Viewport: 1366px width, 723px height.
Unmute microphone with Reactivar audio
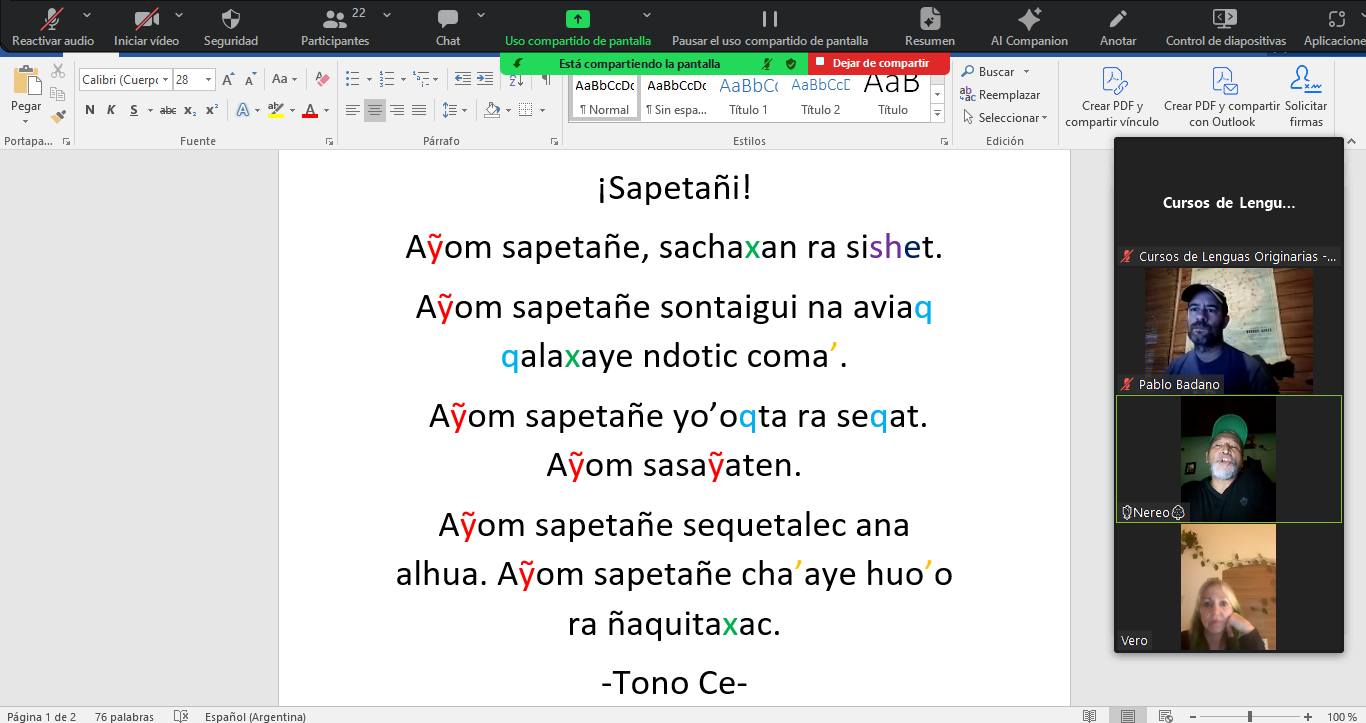point(52,27)
